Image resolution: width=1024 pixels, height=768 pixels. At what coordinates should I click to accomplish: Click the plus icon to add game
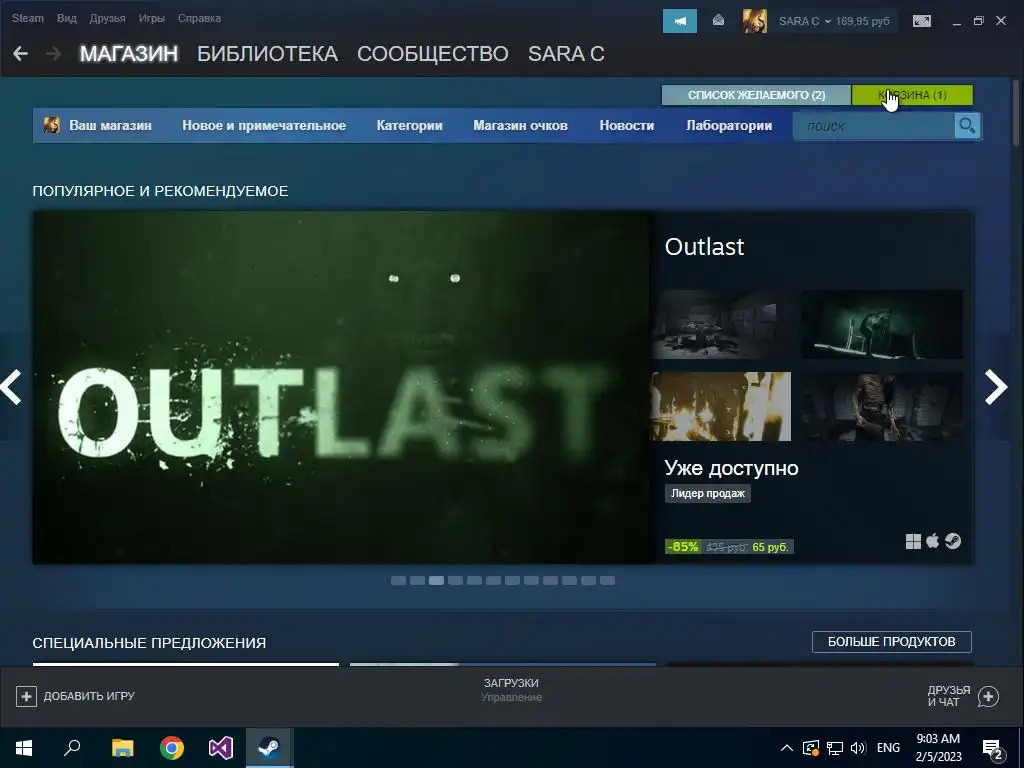pos(26,696)
